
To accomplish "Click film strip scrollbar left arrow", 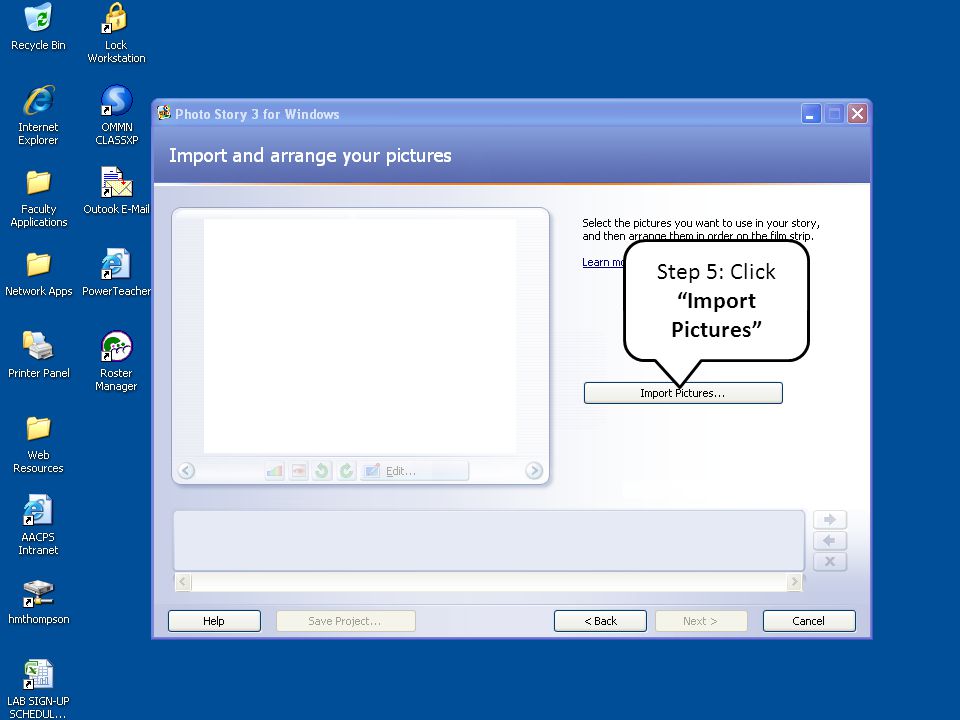I will tap(183, 582).
